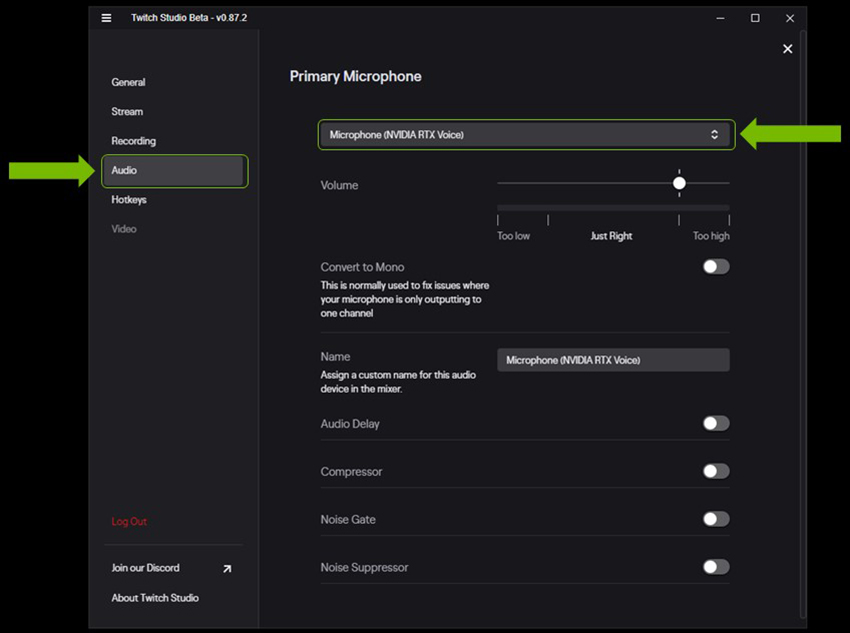Click the up-down chevron on the microphone selector

coord(716,133)
